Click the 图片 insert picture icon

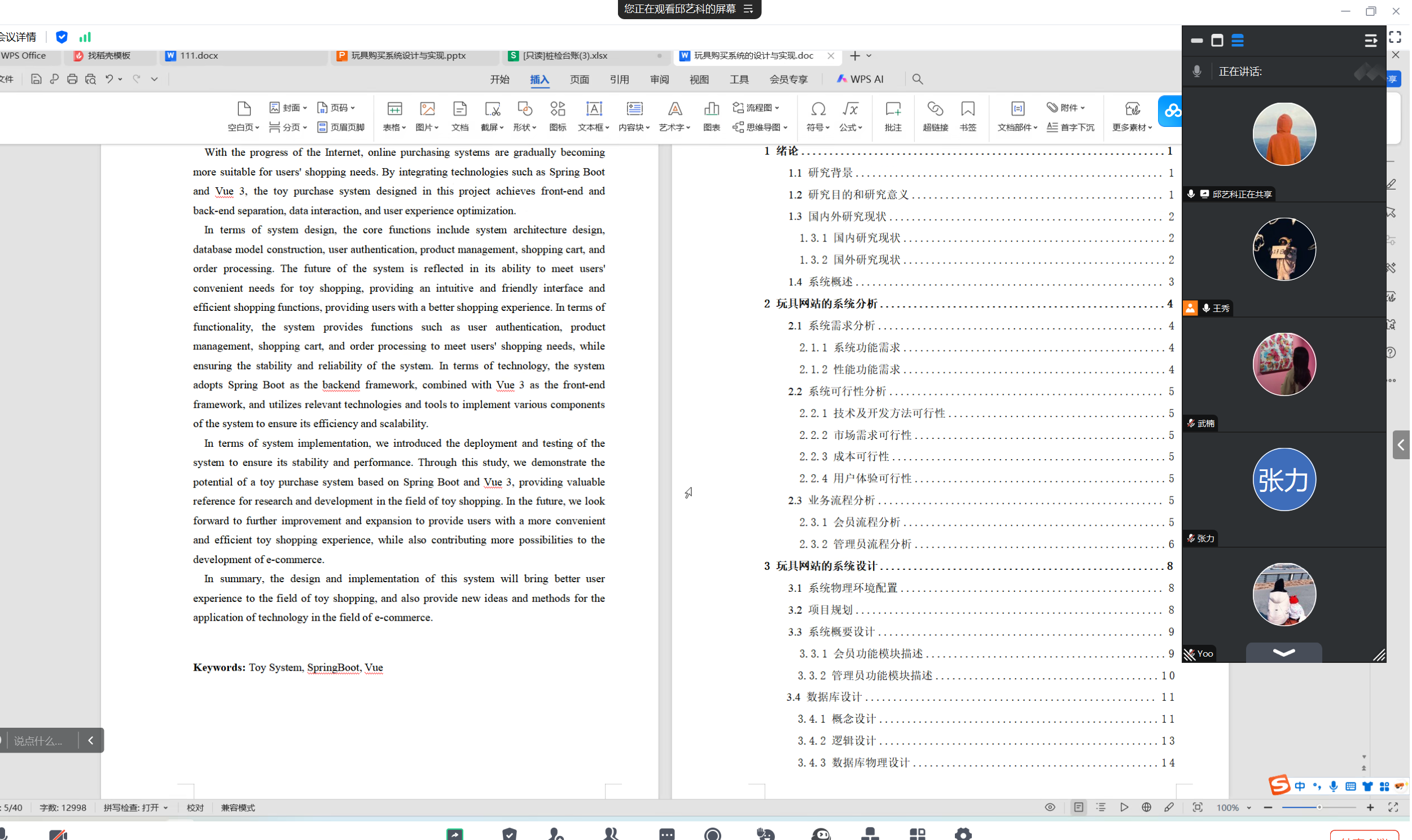pos(427,109)
